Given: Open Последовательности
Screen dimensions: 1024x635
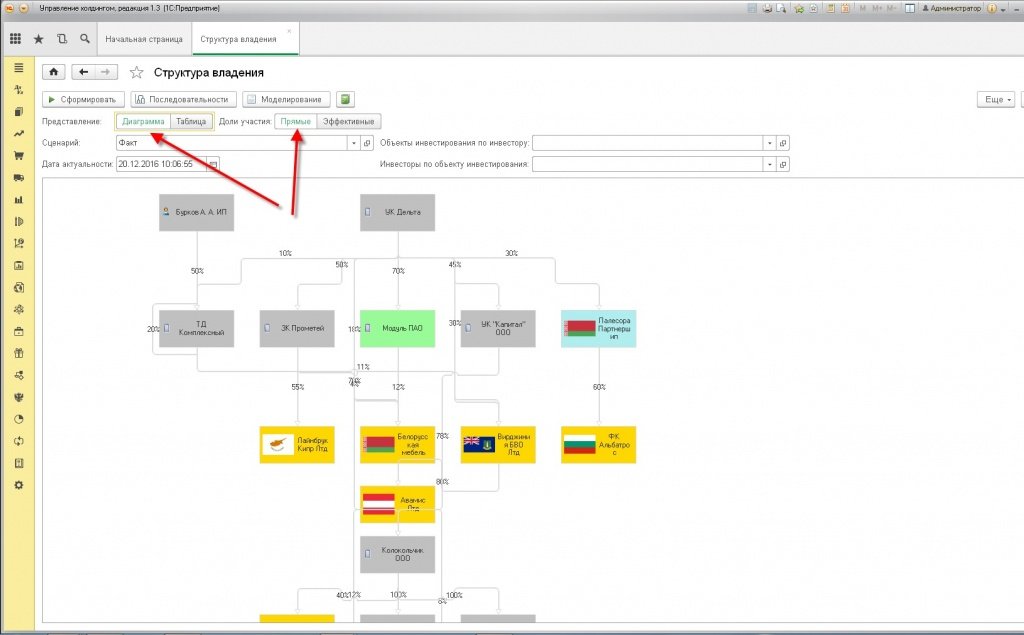Looking at the screenshot, I should coord(184,99).
